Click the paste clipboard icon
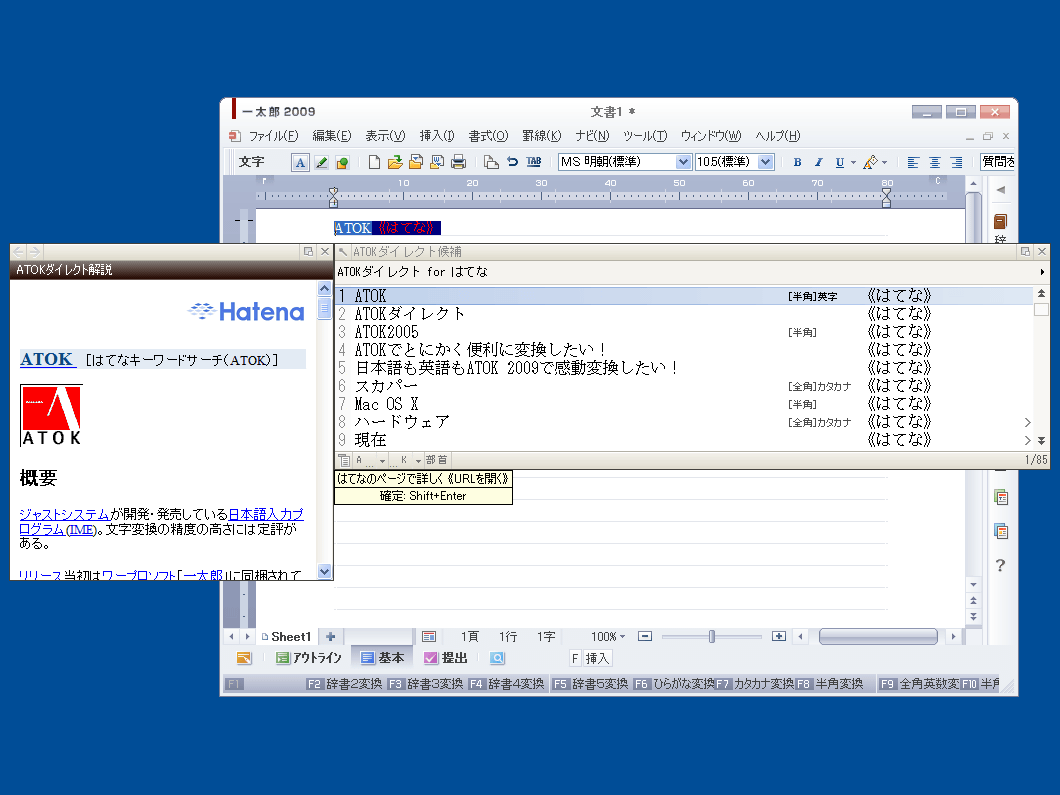The image size is (1060, 795). point(491,162)
